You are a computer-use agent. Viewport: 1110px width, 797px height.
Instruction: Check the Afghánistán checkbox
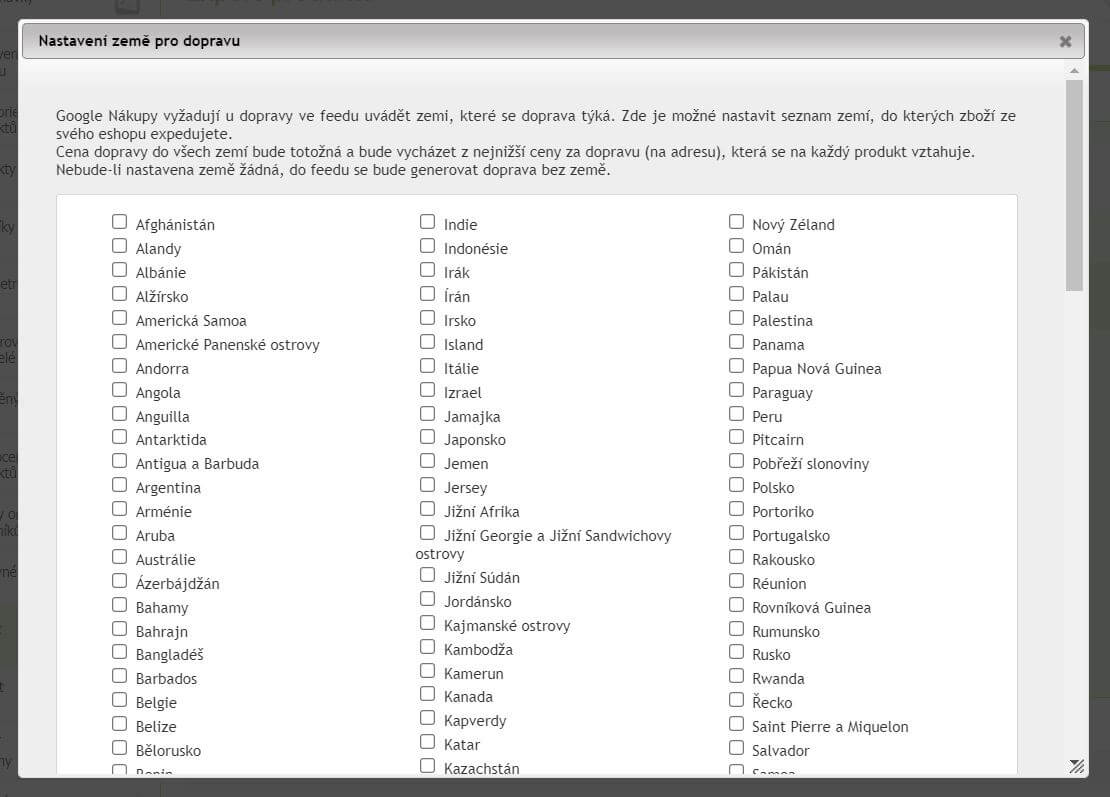click(x=120, y=222)
